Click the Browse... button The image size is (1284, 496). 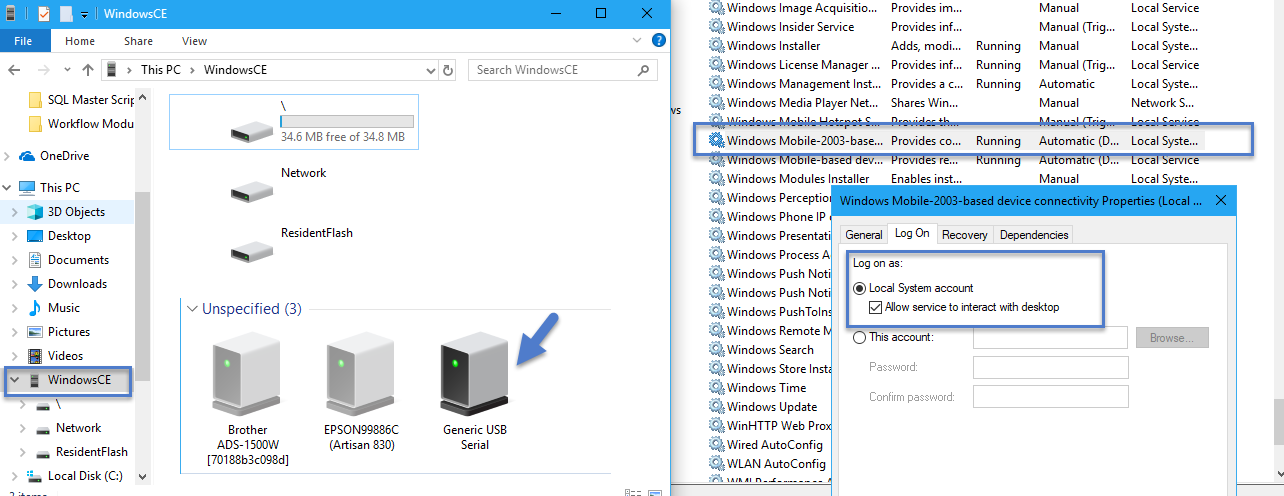click(x=1171, y=338)
